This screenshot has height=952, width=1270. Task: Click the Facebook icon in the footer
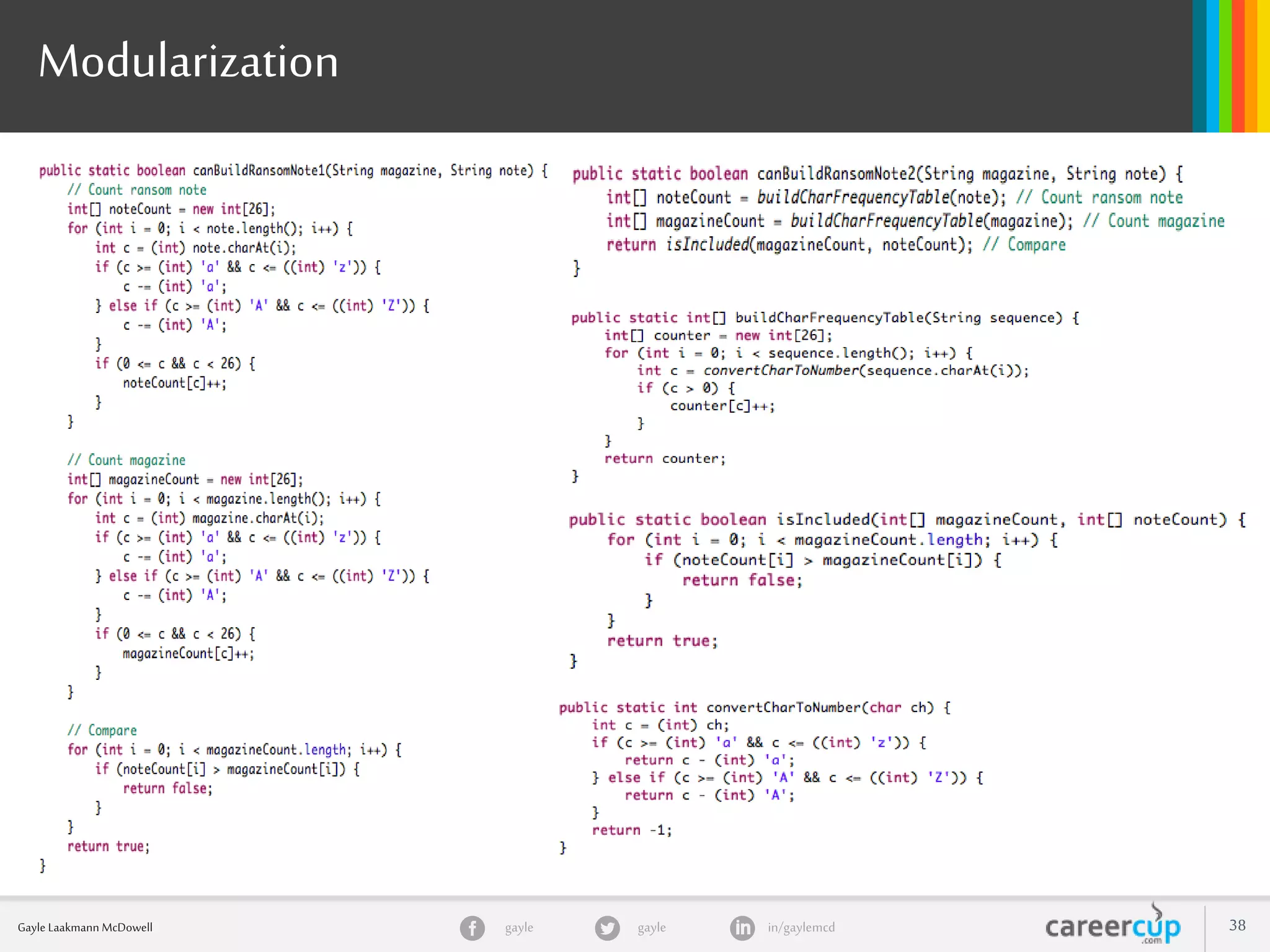472,928
